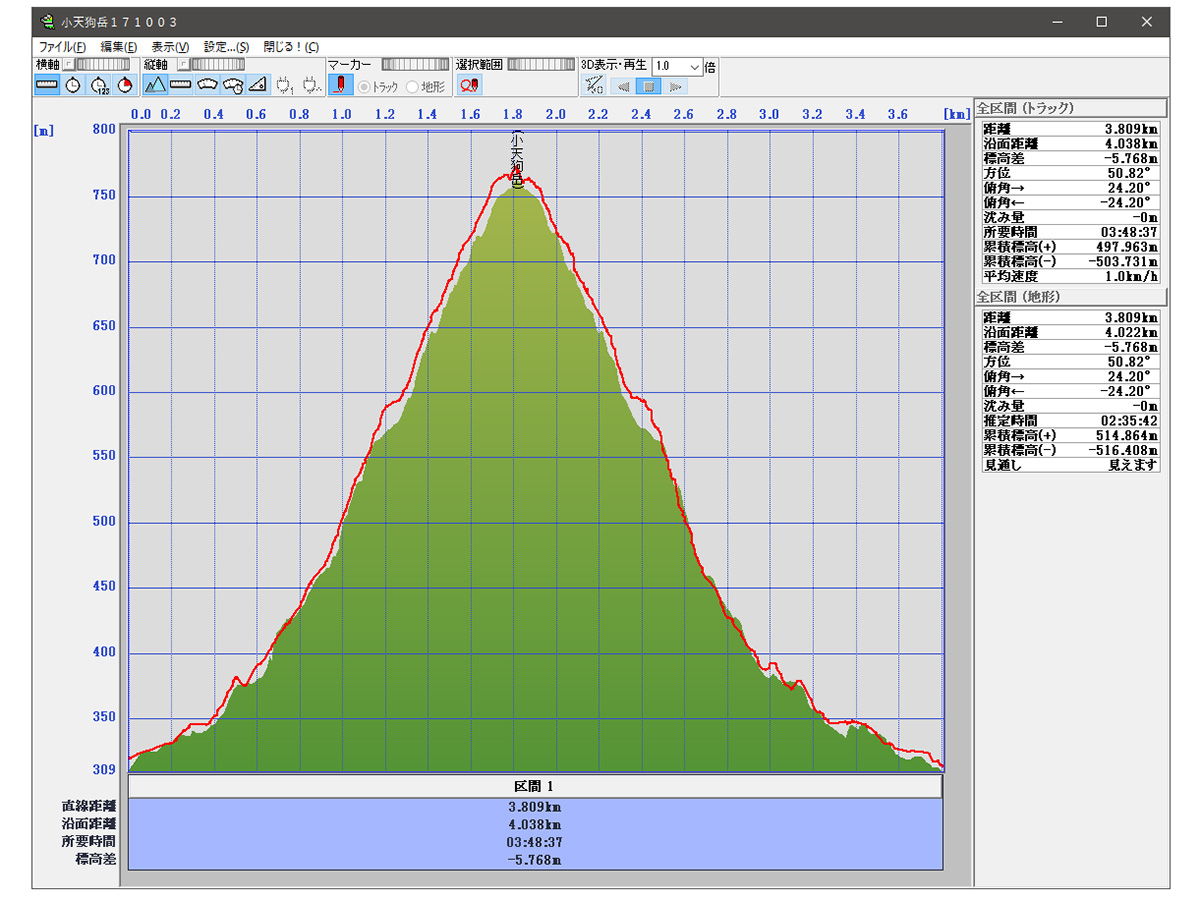Click the 3D view icon
The height and width of the screenshot is (900, 1200).
click(593, 86)
